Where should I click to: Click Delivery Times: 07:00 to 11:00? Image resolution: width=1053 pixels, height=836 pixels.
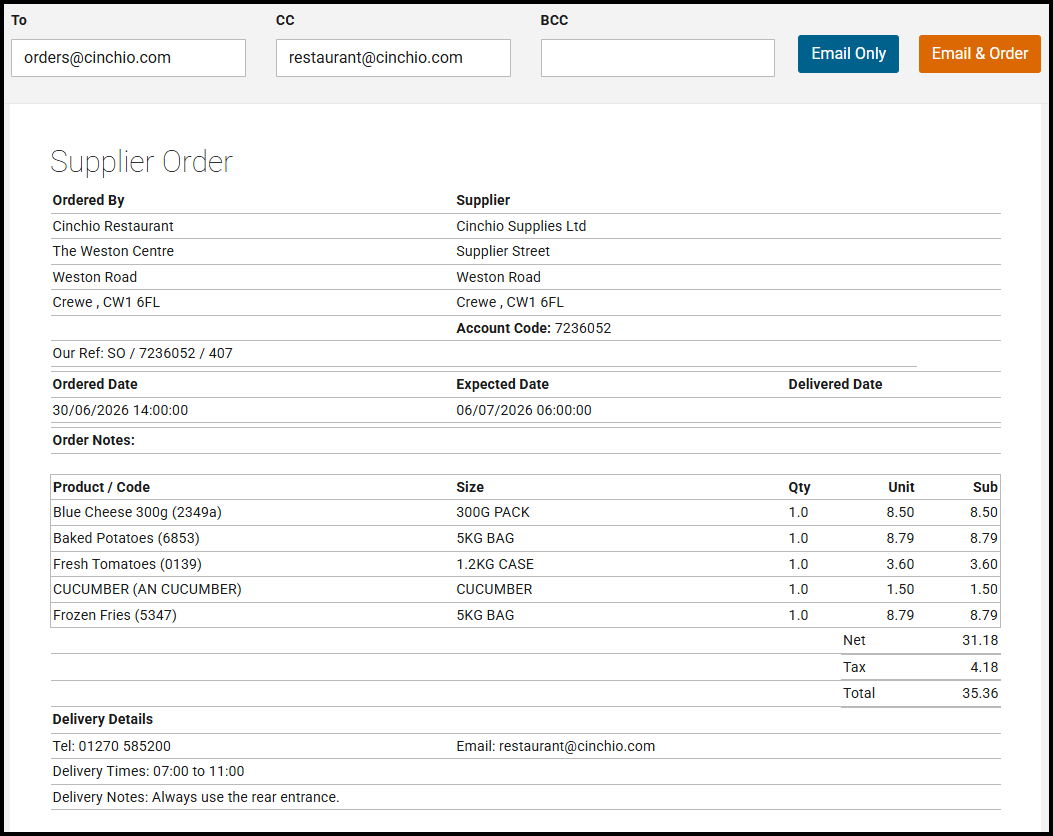(x=148, y=772)
